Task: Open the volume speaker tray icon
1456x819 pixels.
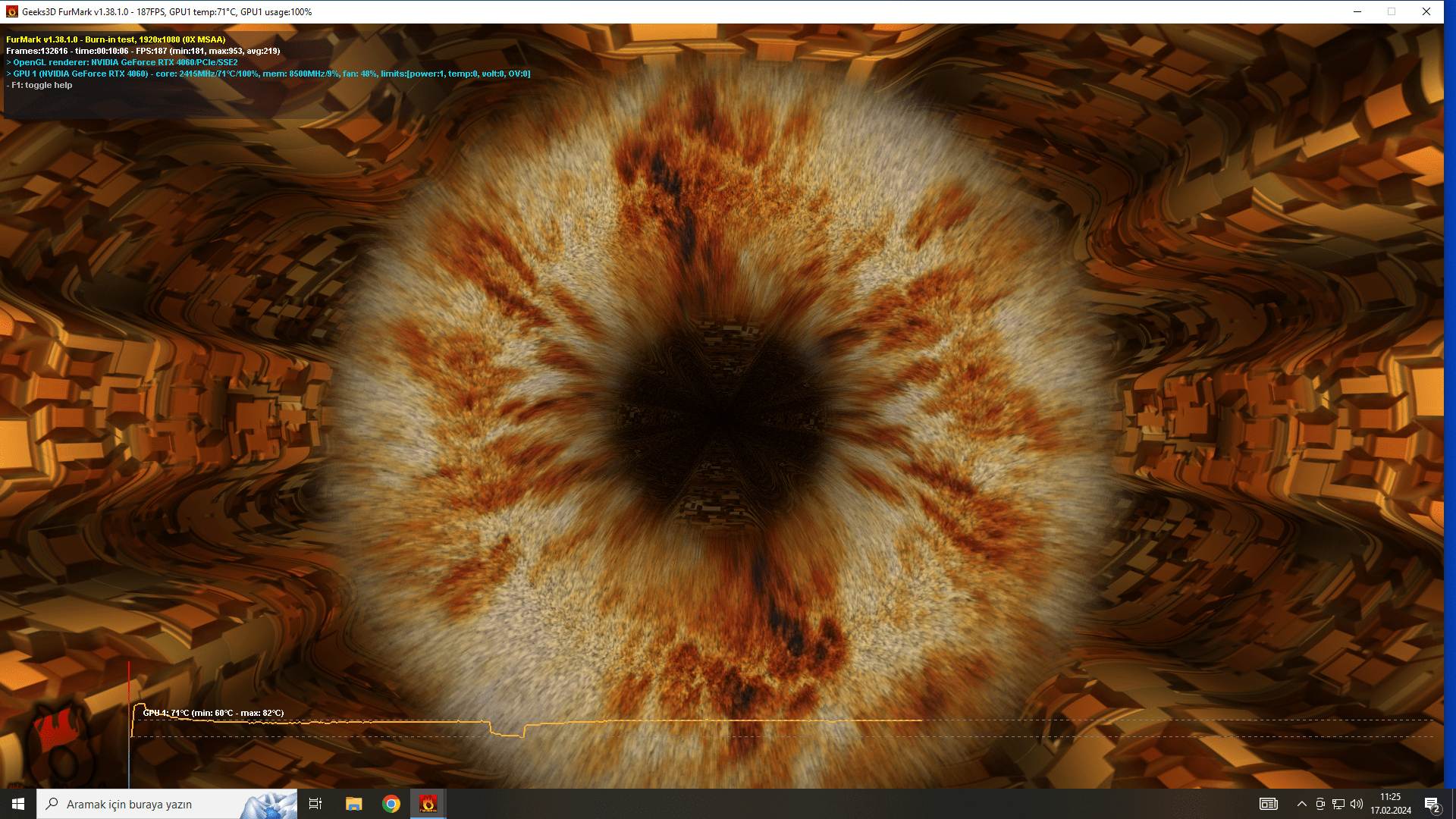Action: click(1357, 804)
